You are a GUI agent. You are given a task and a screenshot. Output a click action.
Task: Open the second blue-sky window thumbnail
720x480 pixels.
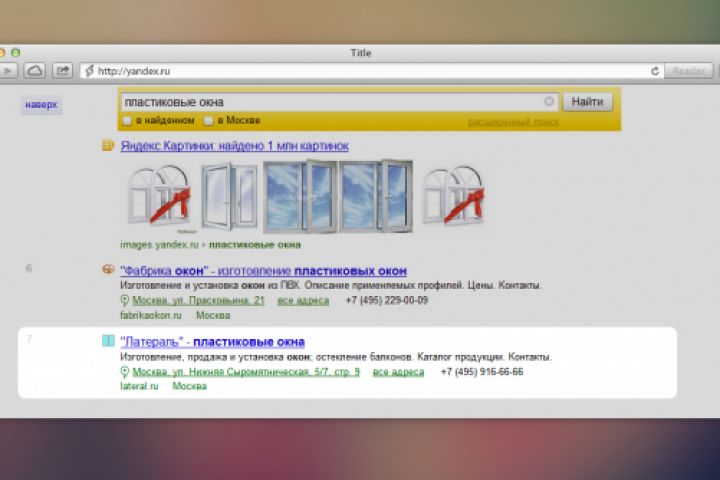(x=376, y=197)
